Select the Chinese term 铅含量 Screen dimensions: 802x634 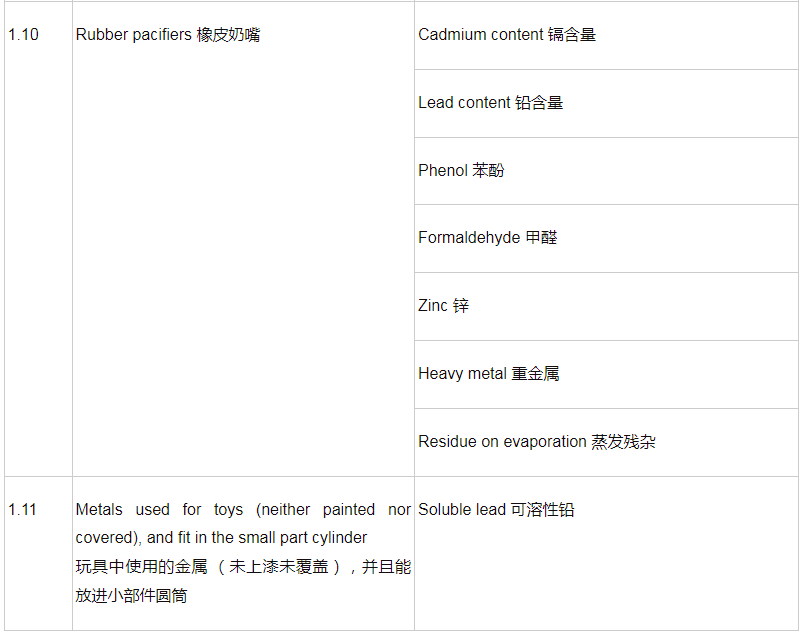(x=539, y=103)
